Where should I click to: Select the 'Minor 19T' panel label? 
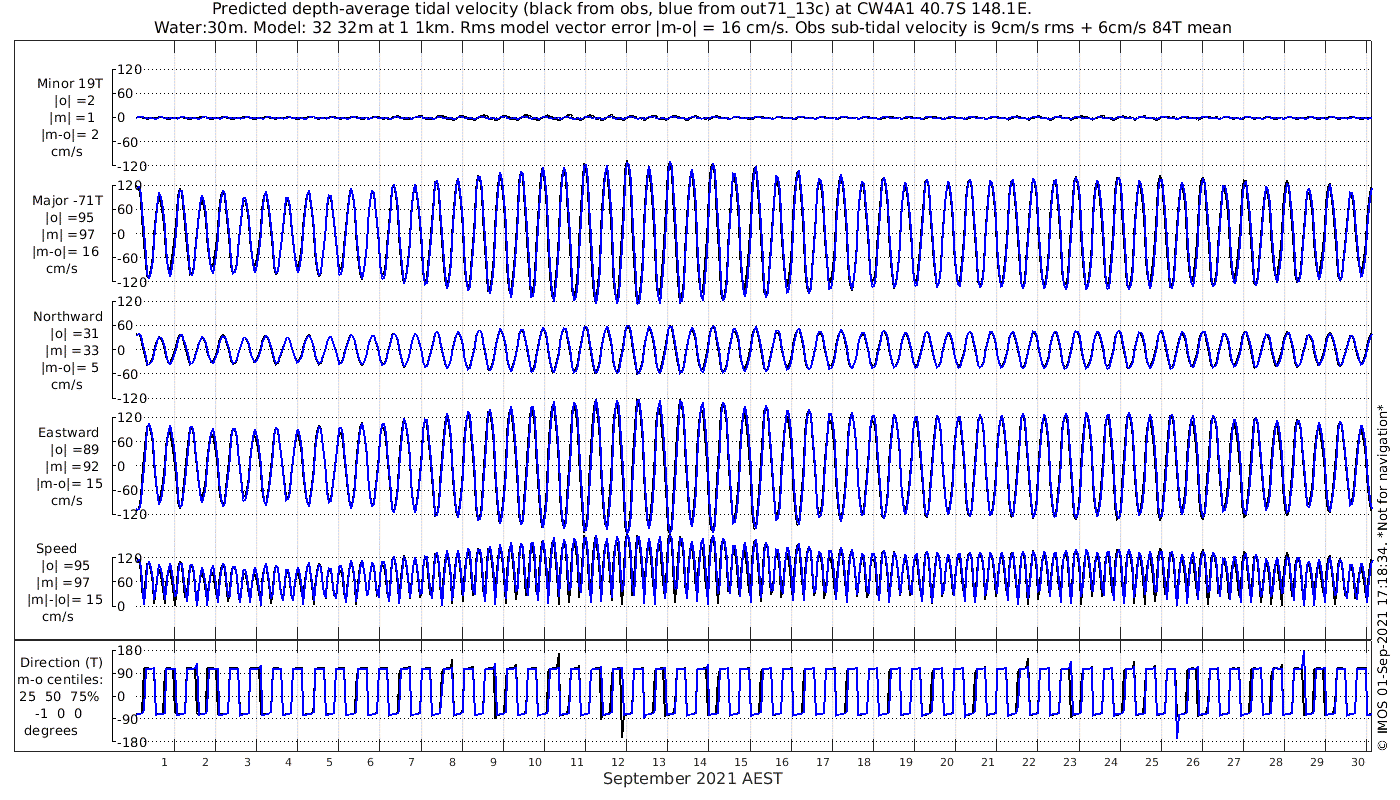69,84
